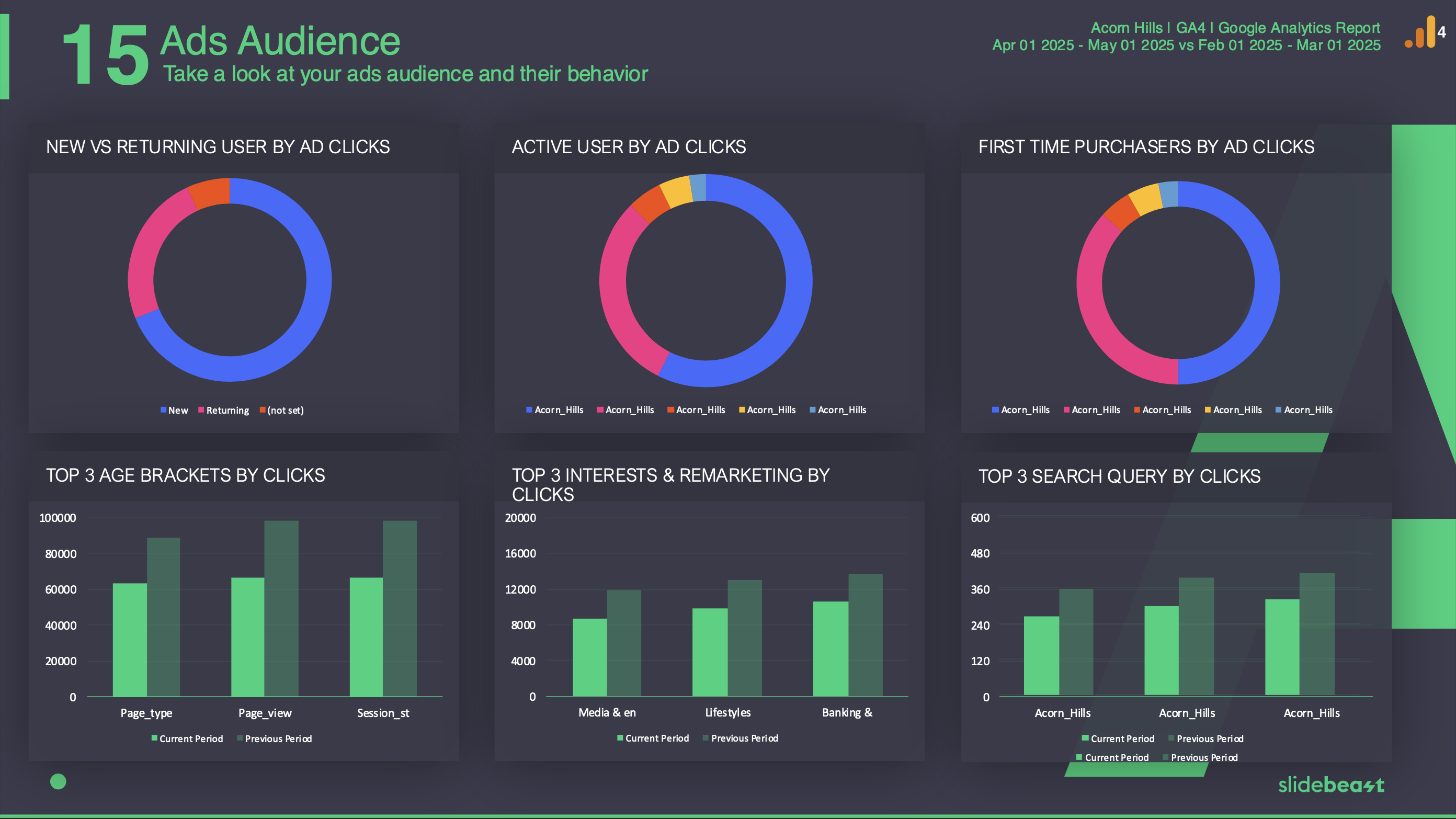Image resolution: width=1456 pixels, height=819 pixels.
Task: Select the Active User by Ad Clicks title
Action: click(629, 147)
